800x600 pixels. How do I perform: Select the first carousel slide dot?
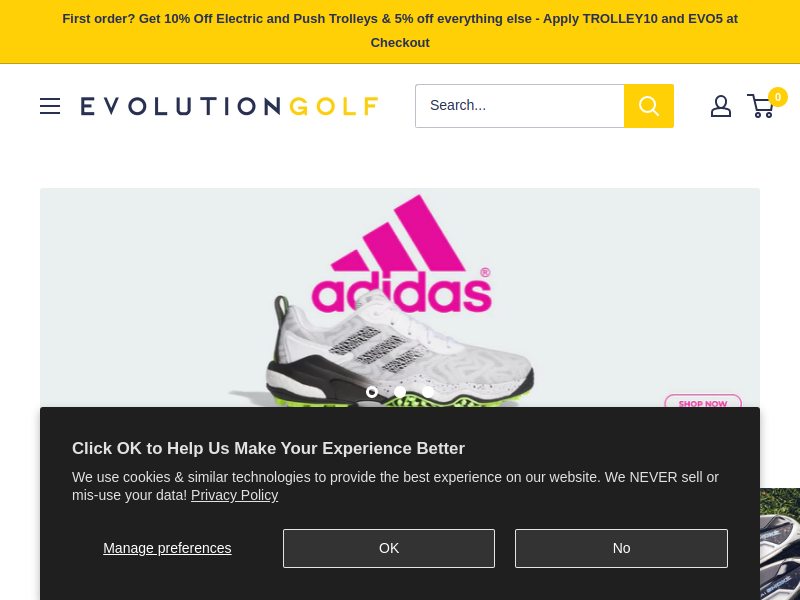pyautogui.click(x=372, y=392)
